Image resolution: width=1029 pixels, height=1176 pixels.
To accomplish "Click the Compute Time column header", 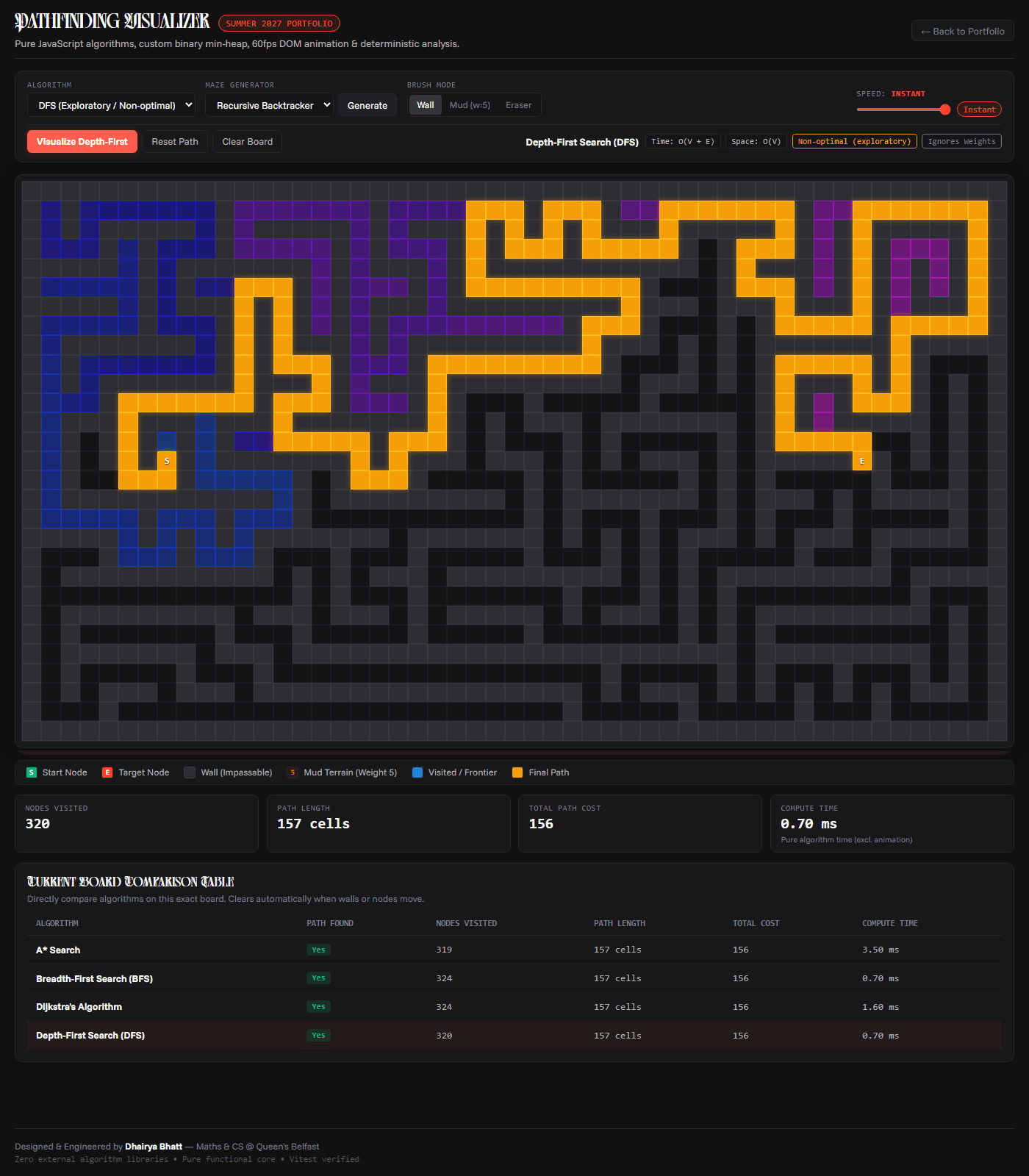I will click(x=890, y=923).
